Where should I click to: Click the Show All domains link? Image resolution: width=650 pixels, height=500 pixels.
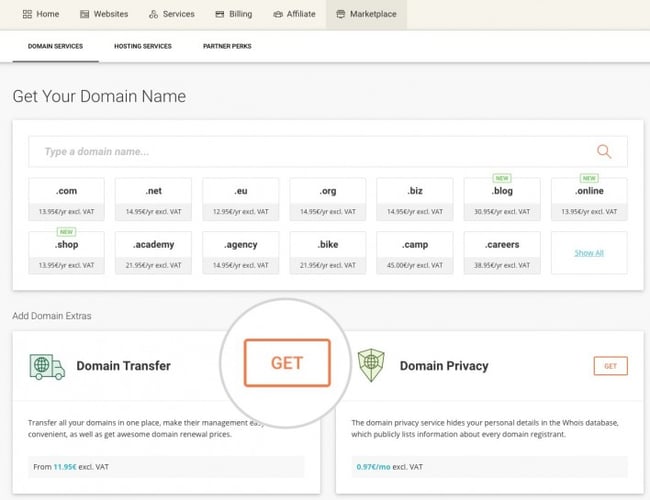coord(589,253)
